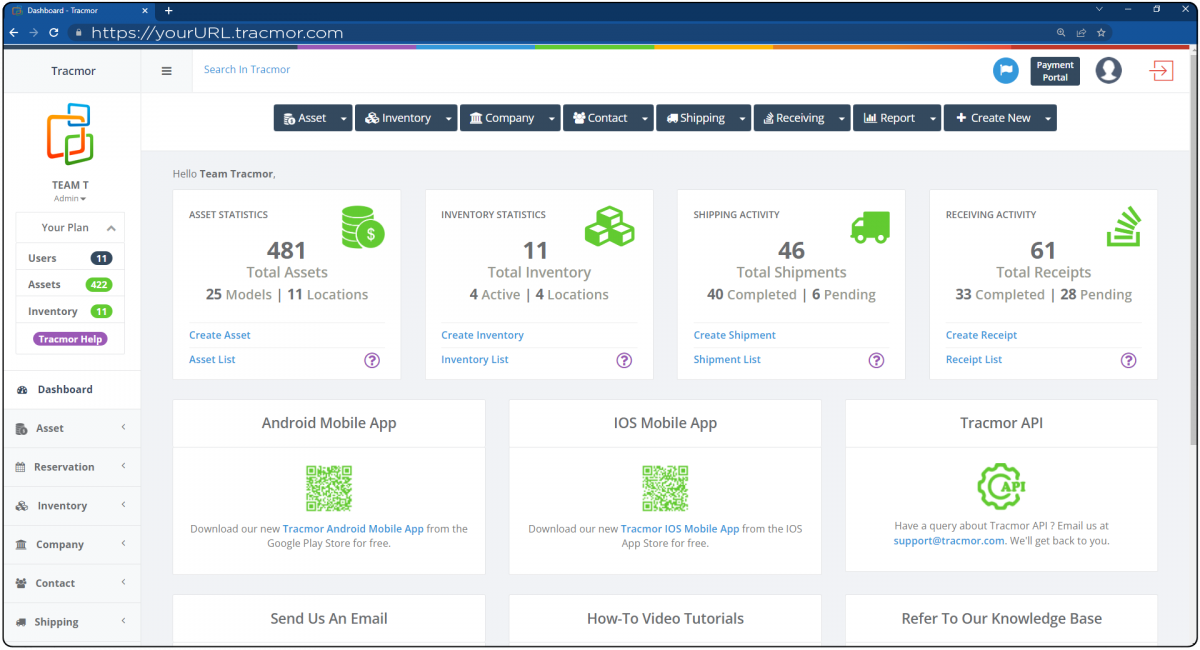Click the truck icon on Shipping Activity card
This screenshot has width=1200, height=650.
[869, 227]
